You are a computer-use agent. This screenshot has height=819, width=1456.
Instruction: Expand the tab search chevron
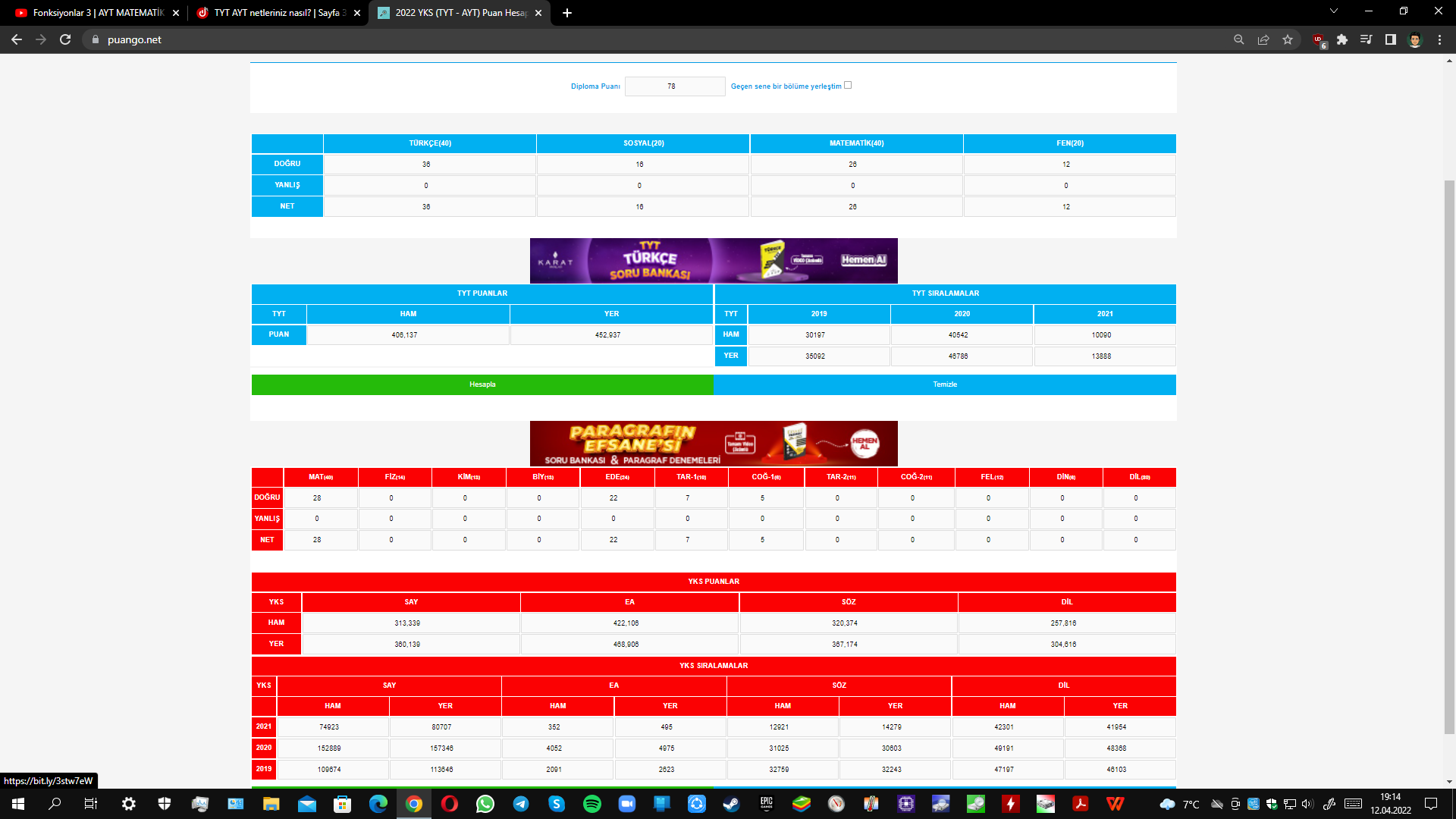pos(1334,11)
